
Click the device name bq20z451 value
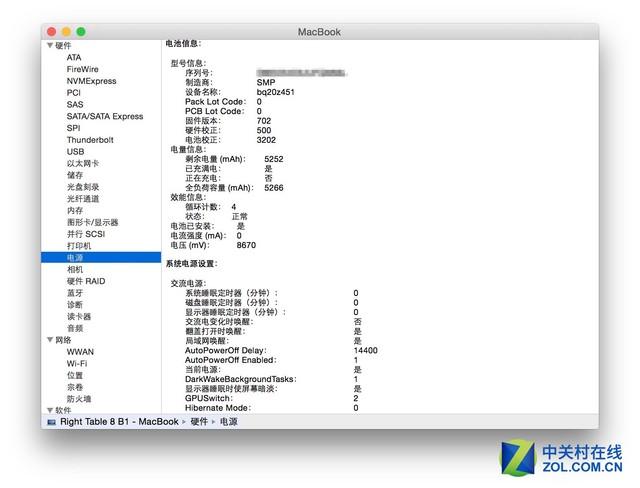click(x=276, y=92)
